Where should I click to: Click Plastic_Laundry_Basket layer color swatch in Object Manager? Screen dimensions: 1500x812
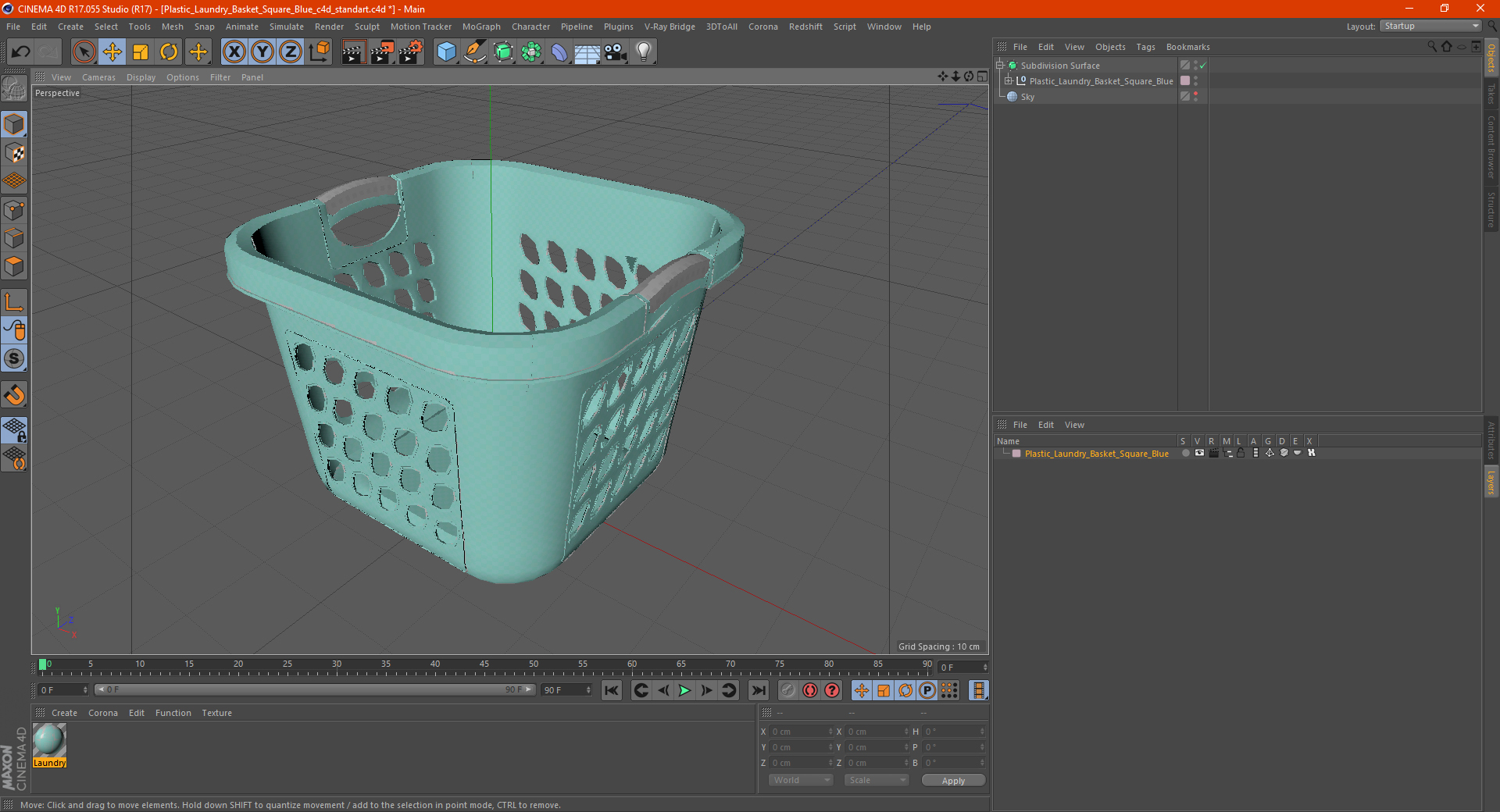1185,81
